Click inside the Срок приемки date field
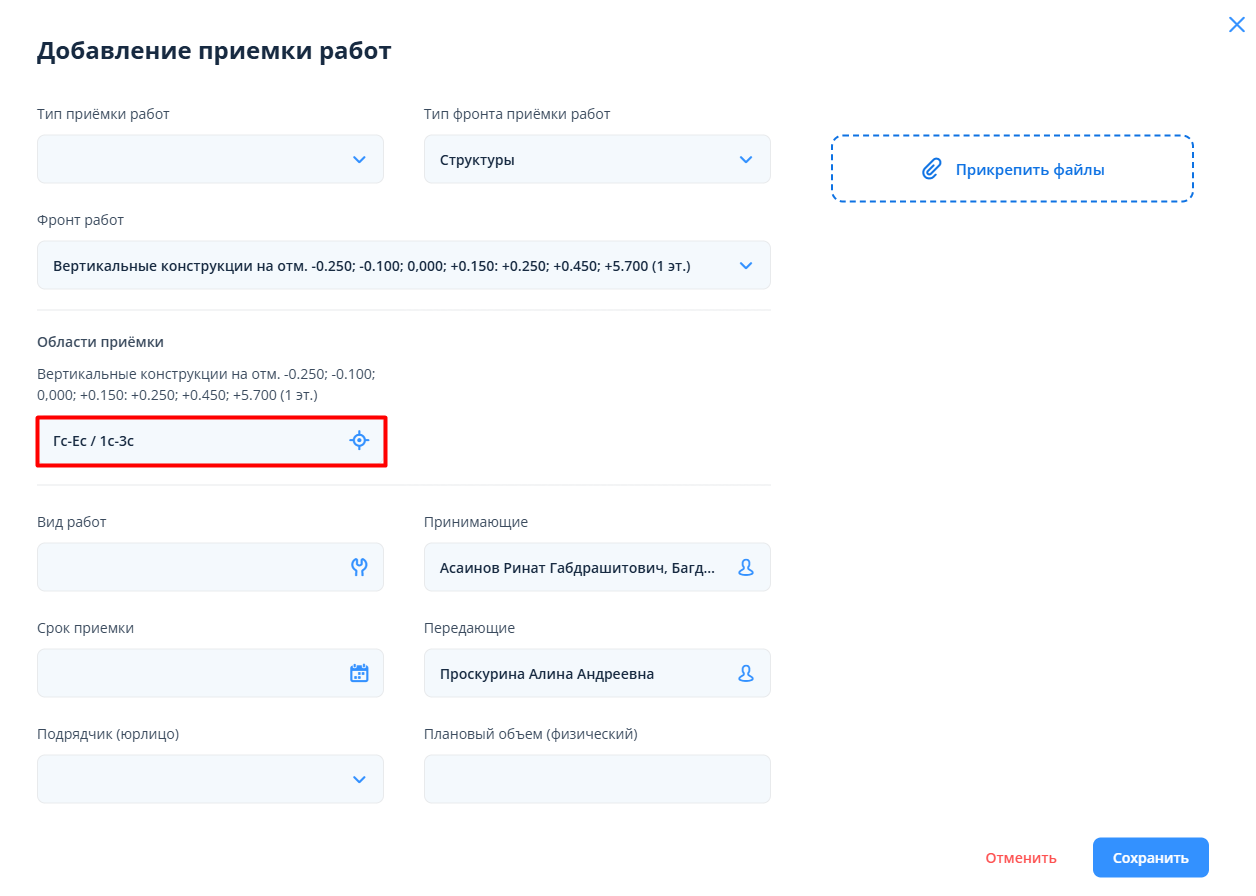Viewport: 1256px width, 896px height. pos(190,673)
